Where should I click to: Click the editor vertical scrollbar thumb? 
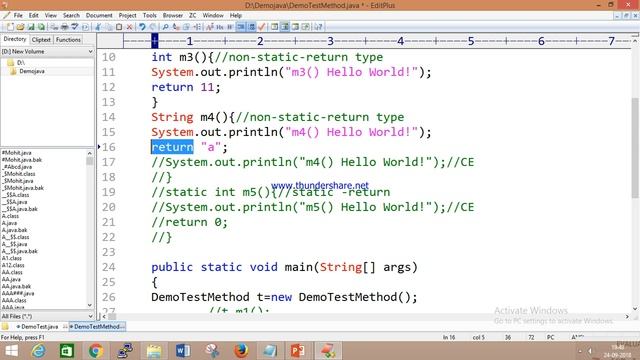coord(635,149)
